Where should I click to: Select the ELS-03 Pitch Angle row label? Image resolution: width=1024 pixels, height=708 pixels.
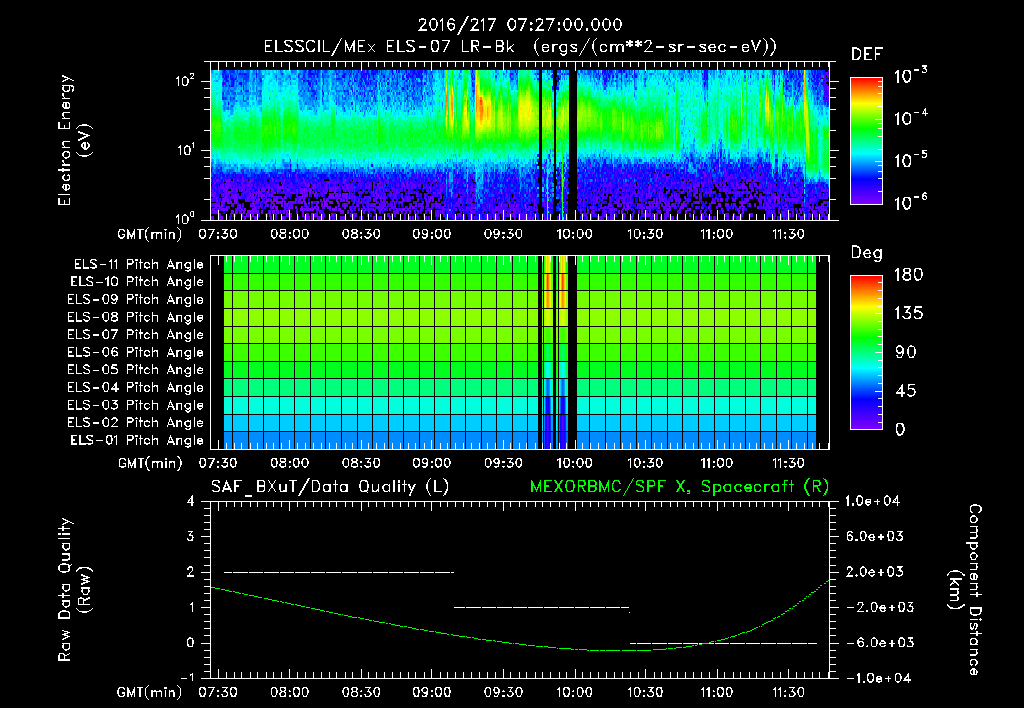(136, 406)
